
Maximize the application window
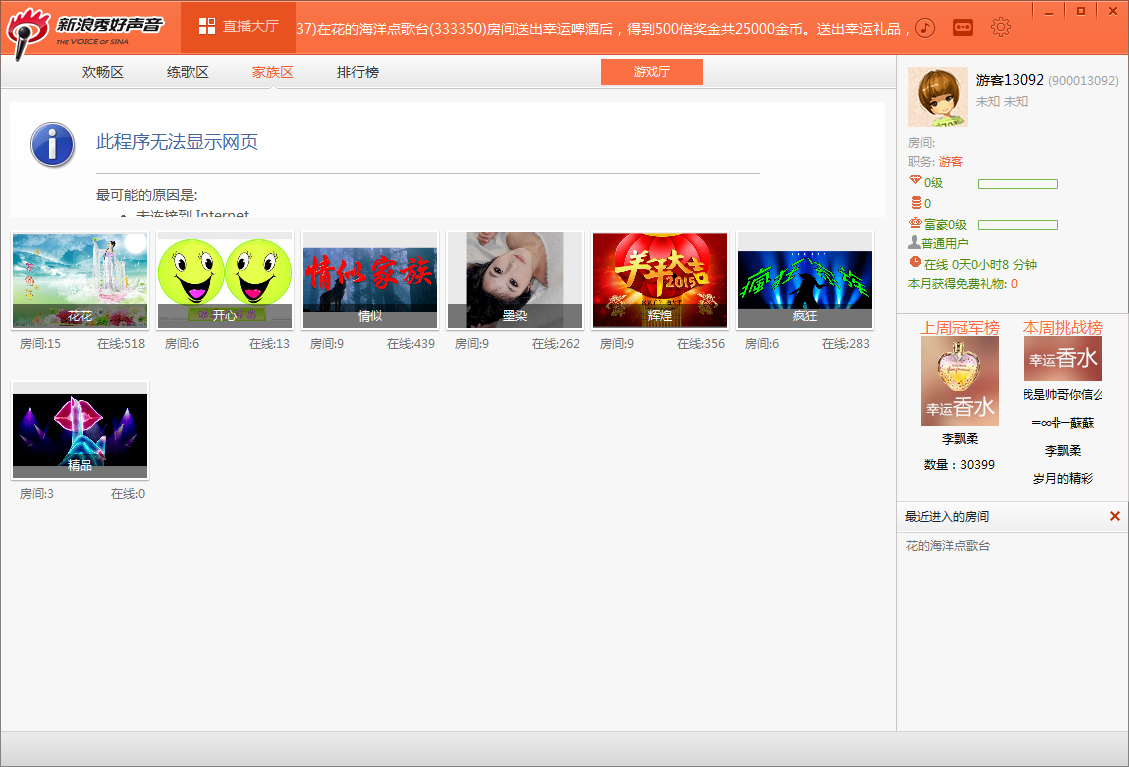(x=1081, y=12)
